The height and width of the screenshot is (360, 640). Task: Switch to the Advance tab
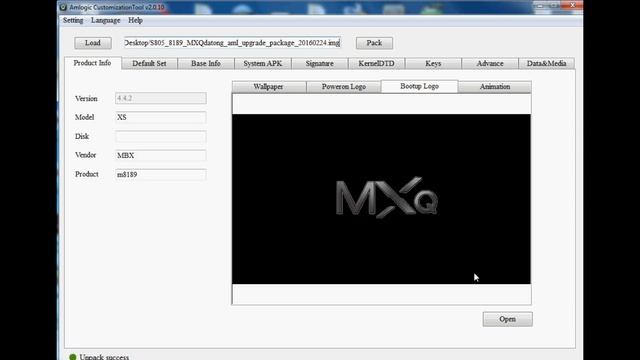click(x=490, y=63)
